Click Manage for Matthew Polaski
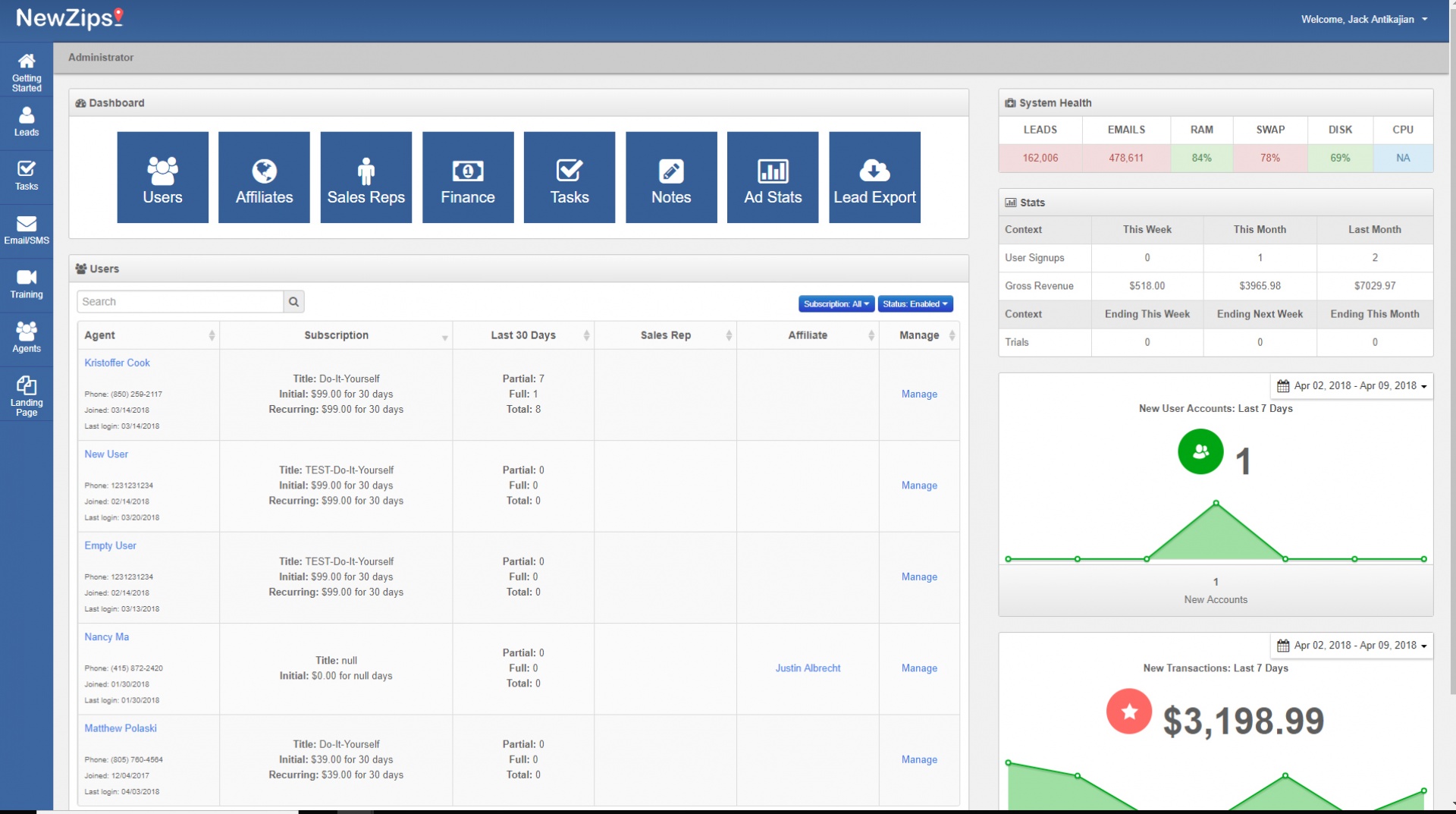The image size is (1456, 814). tap(919, 759)
